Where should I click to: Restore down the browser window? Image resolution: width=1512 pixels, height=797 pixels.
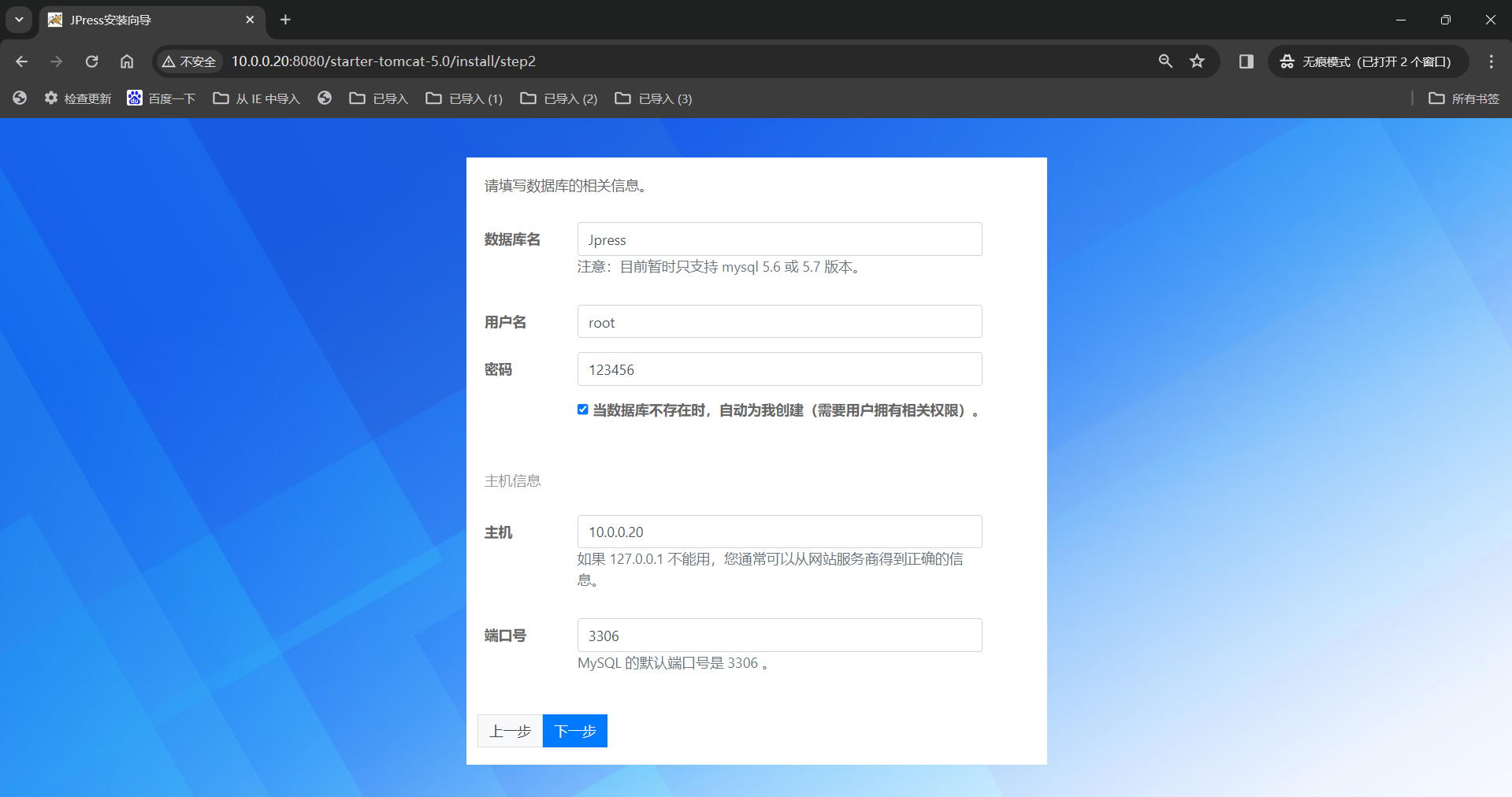1445,20
